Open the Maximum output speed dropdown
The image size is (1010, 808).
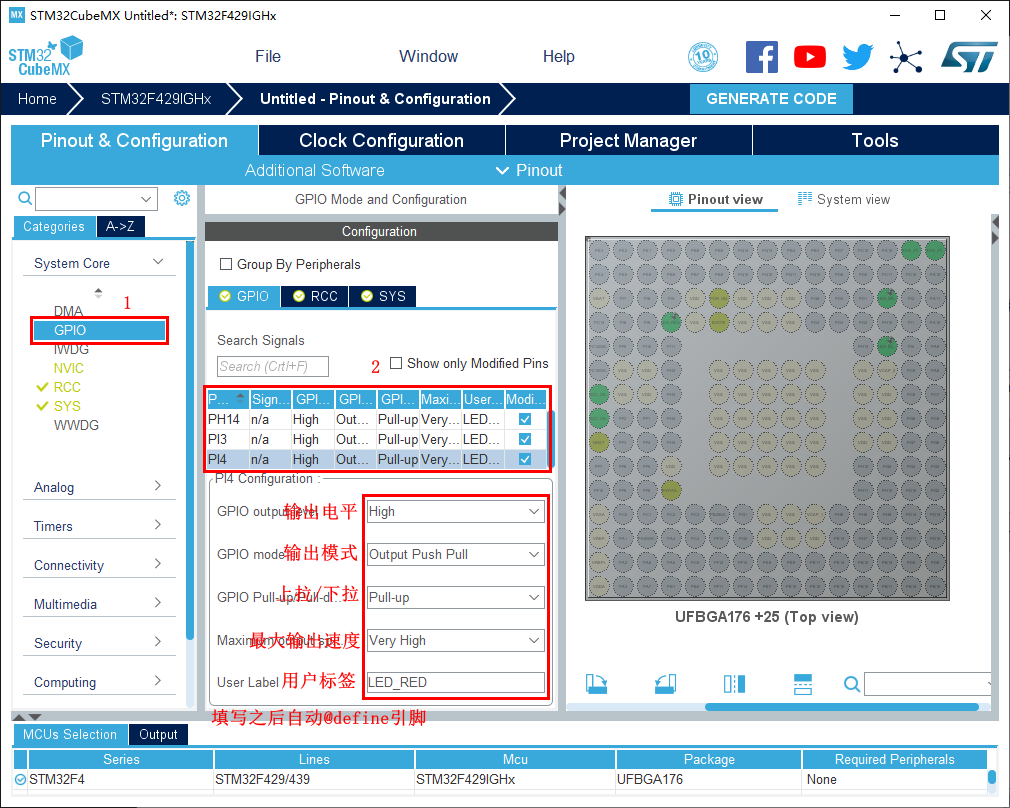455,640
